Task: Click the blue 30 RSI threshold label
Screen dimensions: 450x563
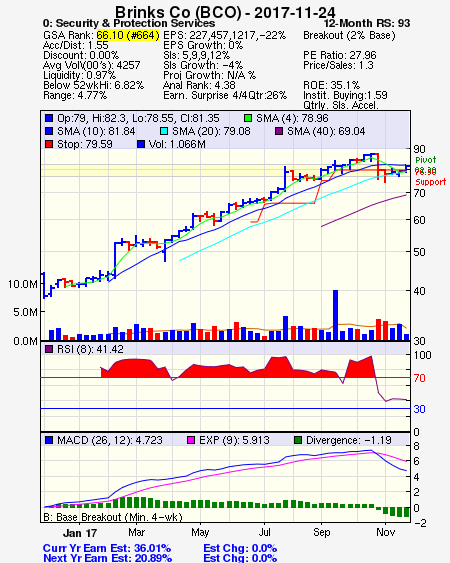Action: [x=419, y=409]
